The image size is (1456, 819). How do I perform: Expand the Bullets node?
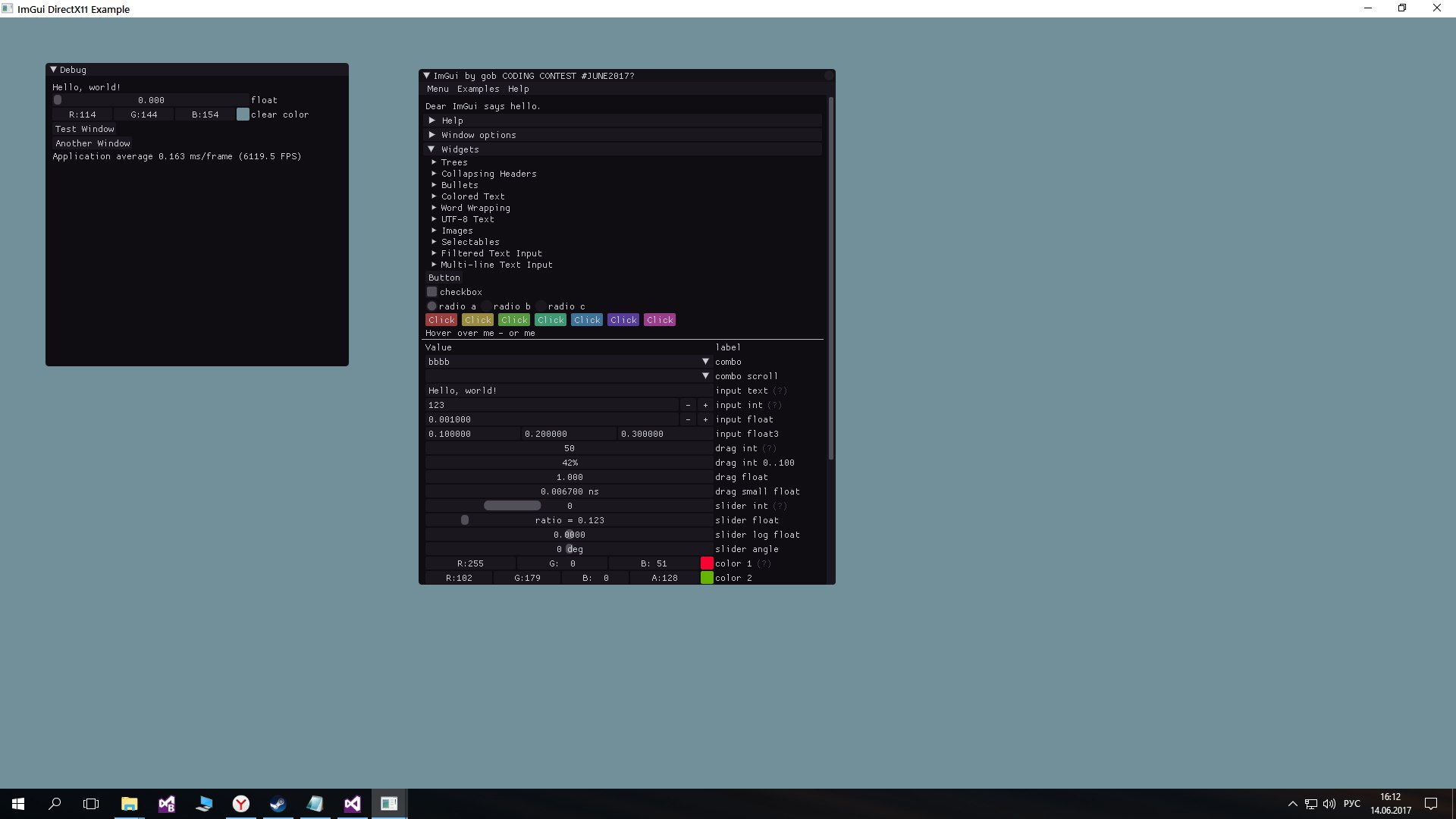pos(455,185)
